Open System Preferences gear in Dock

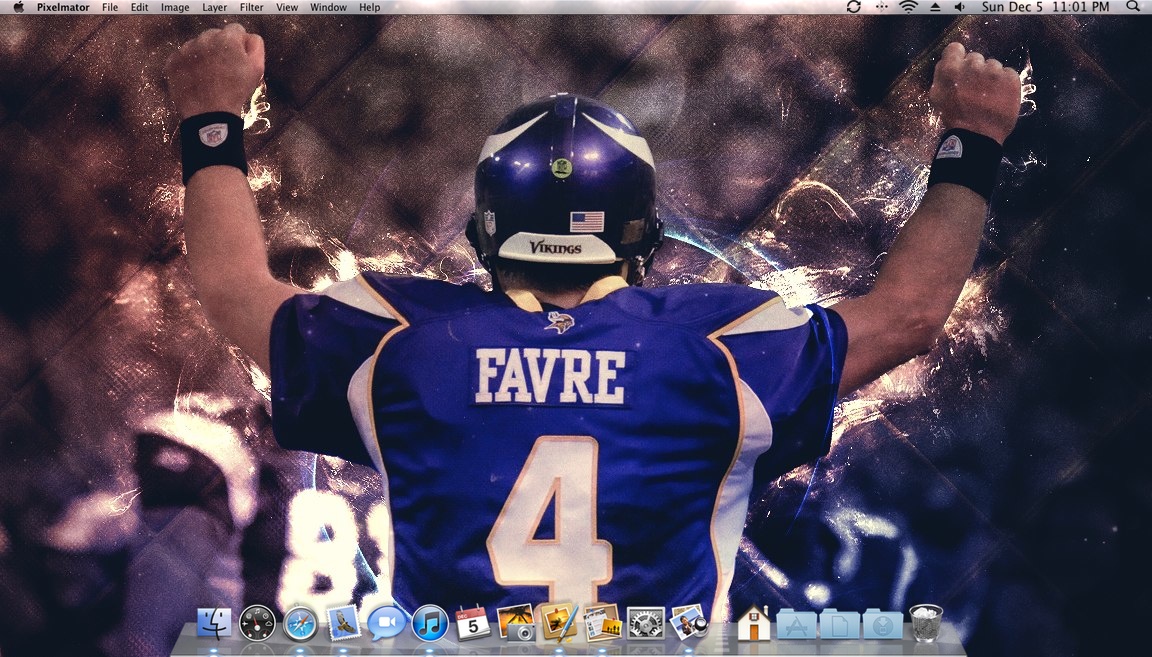(646, 623)
